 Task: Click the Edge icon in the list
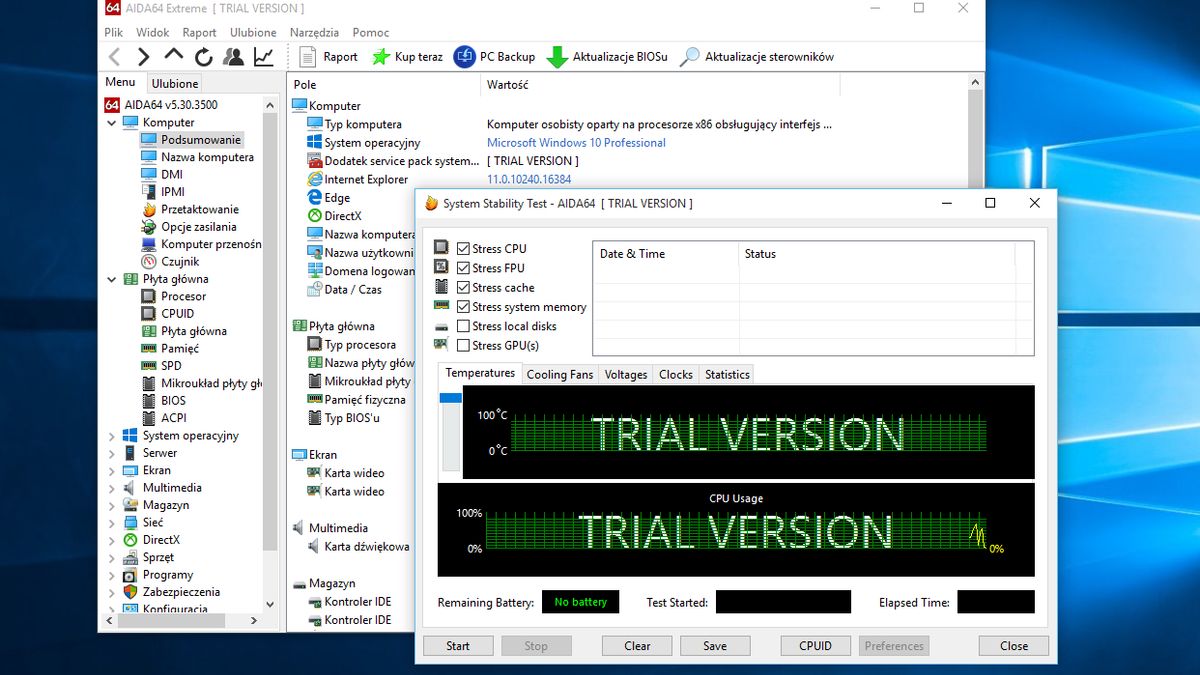click(315, 198)
